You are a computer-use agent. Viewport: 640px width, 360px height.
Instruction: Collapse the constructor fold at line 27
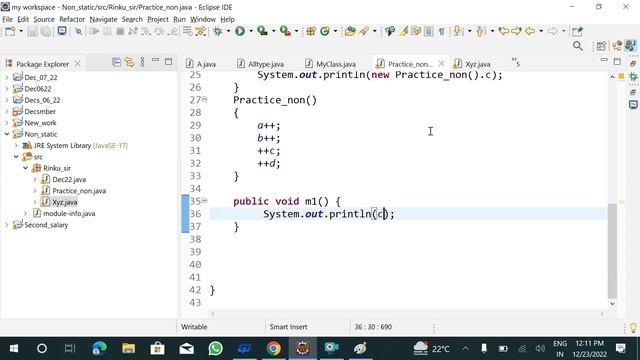click(204, 99)
